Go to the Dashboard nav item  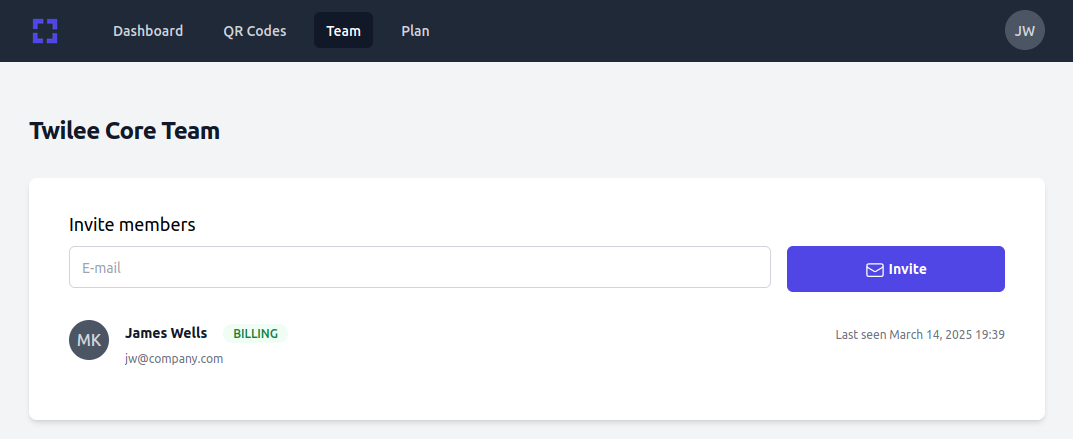[148, 31]
